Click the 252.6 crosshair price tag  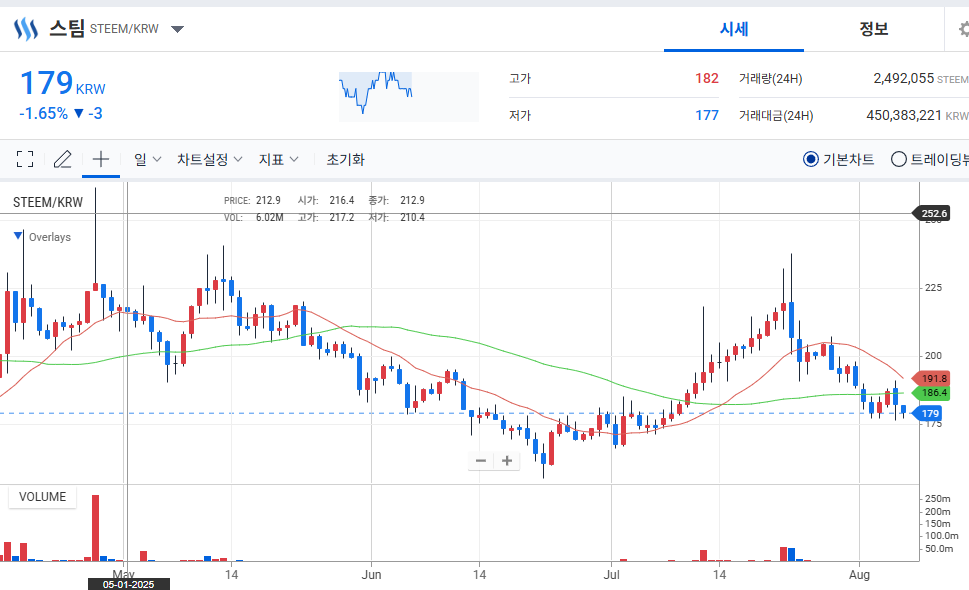pyautogui.click(x=932, y=214)
